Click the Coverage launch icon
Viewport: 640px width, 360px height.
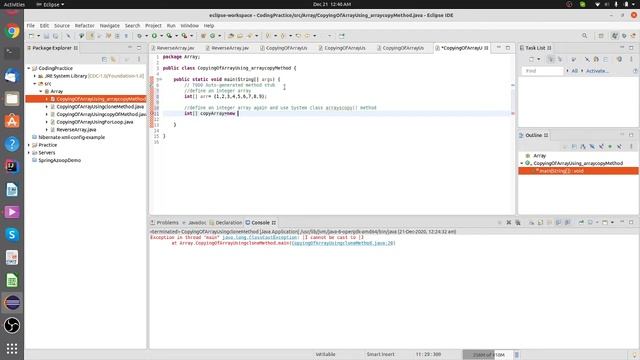pyautogui.click(x=169, y=36)
